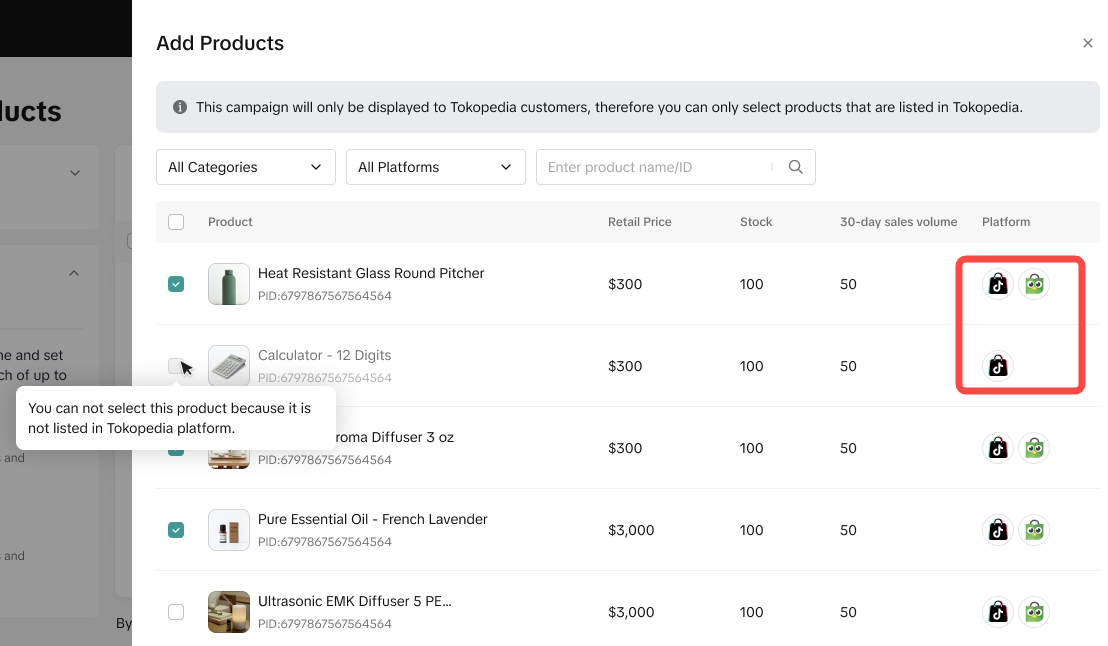
Task: Open the All Categories dropdown
Action: pos(245,167)
